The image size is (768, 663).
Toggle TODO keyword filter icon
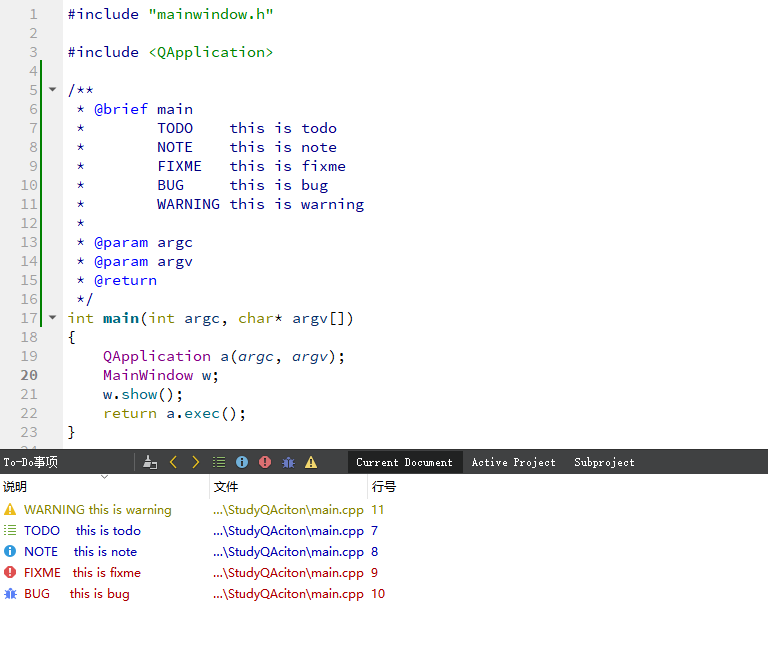click(x=219, y=462)
